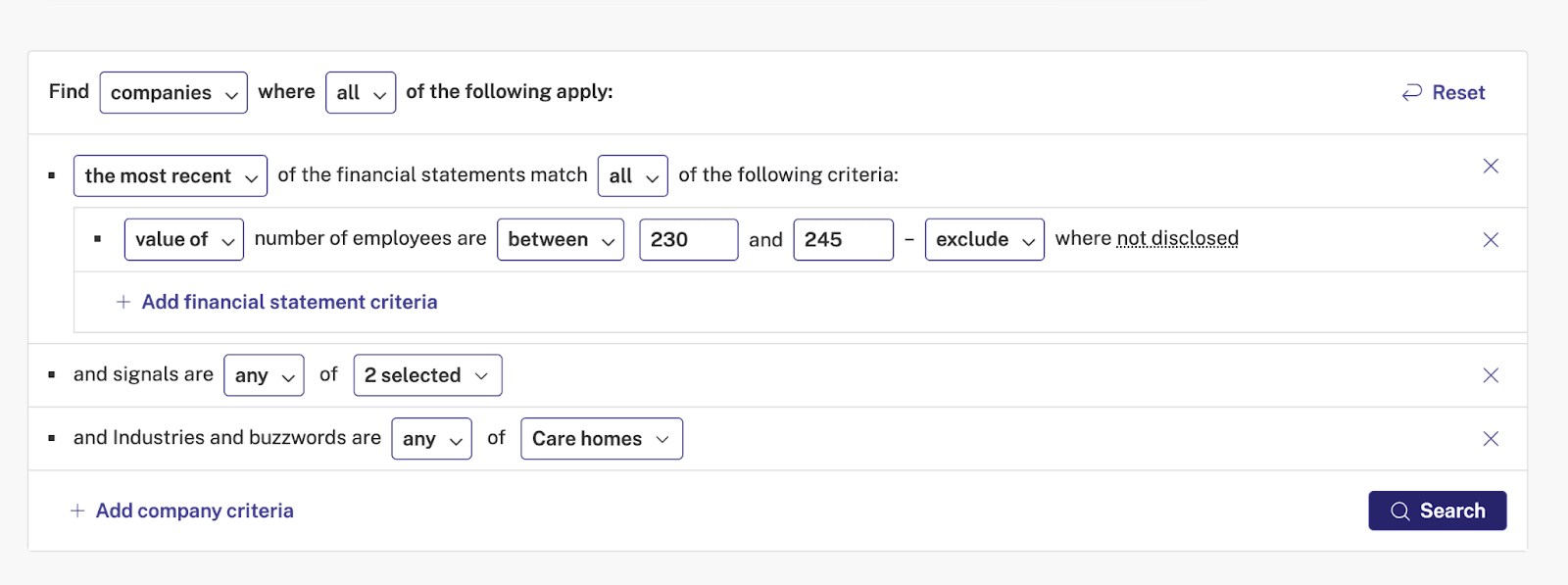Screen dimensions: 1568x585
Task: Click the maximum employees field showing 245
Action: pyautogui.click(x=844, y=240)
